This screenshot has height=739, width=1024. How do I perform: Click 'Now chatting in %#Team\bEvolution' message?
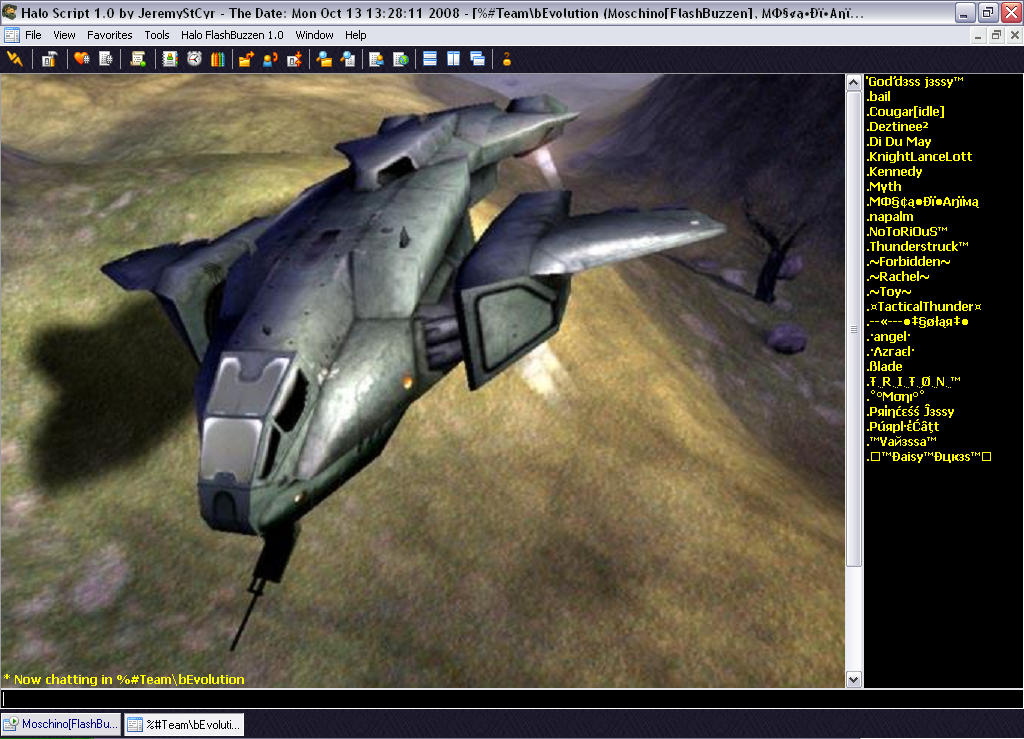129,680
